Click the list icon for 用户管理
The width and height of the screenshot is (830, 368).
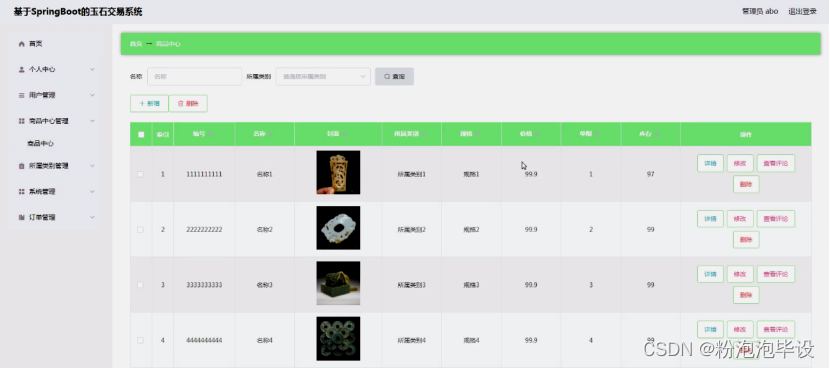22,95
